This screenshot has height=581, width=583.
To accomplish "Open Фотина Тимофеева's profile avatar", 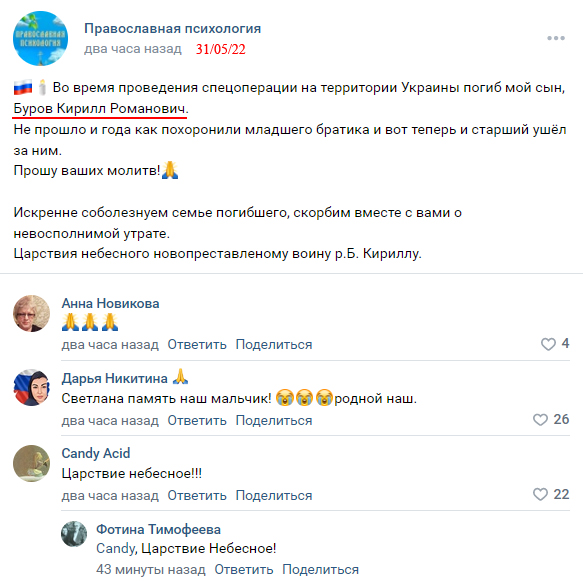I will pyautogui.click(x=74, y=534).
